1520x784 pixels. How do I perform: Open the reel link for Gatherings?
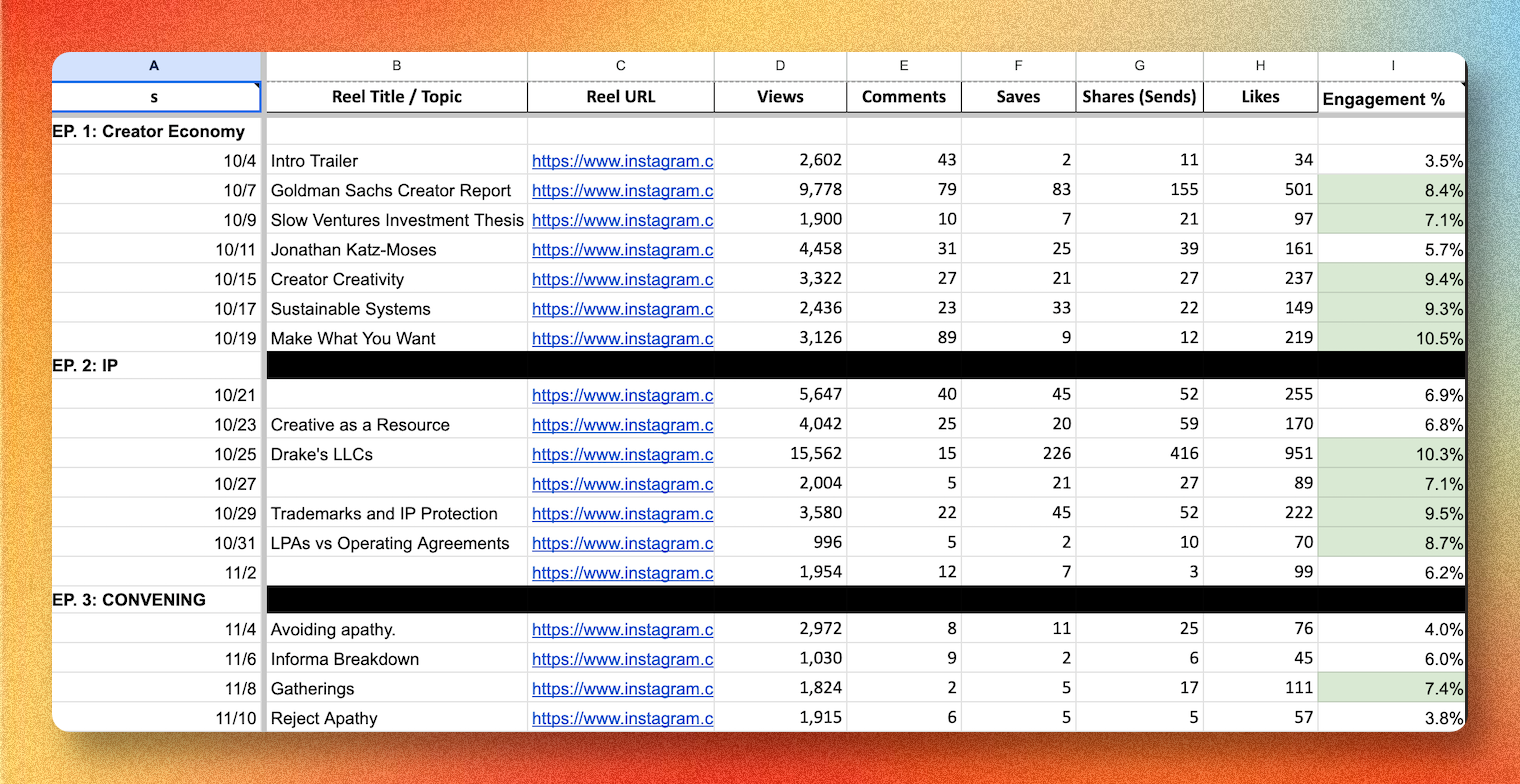click(x=621, y=689)
